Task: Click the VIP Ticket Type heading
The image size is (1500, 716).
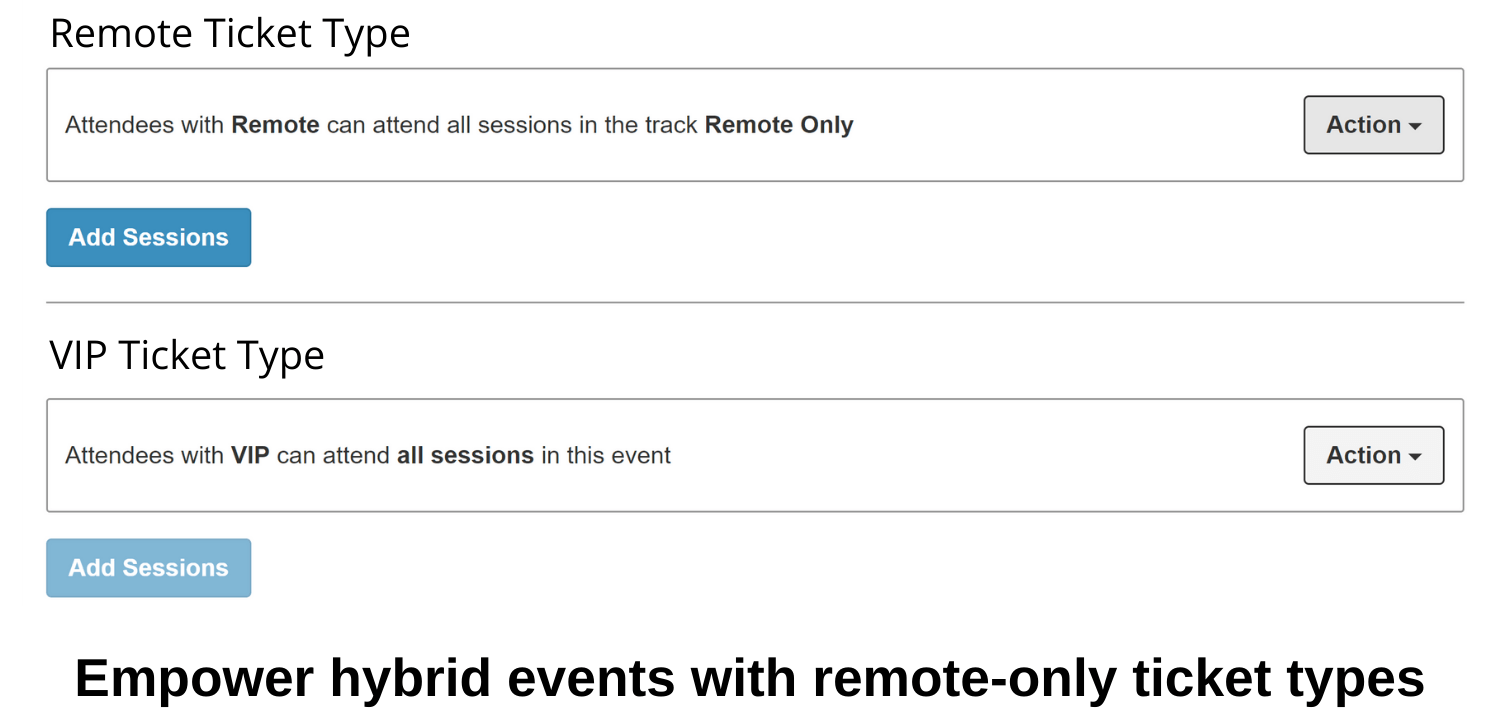Action: tap(187, 356)
